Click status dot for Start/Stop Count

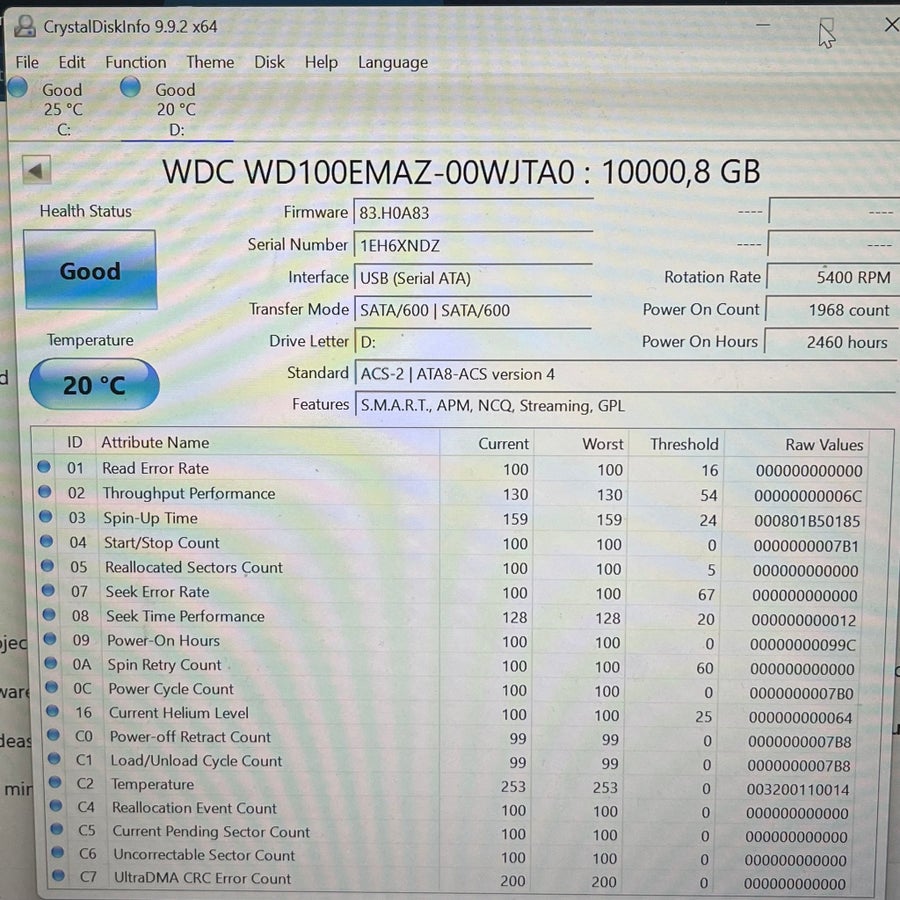click(46, 541)
